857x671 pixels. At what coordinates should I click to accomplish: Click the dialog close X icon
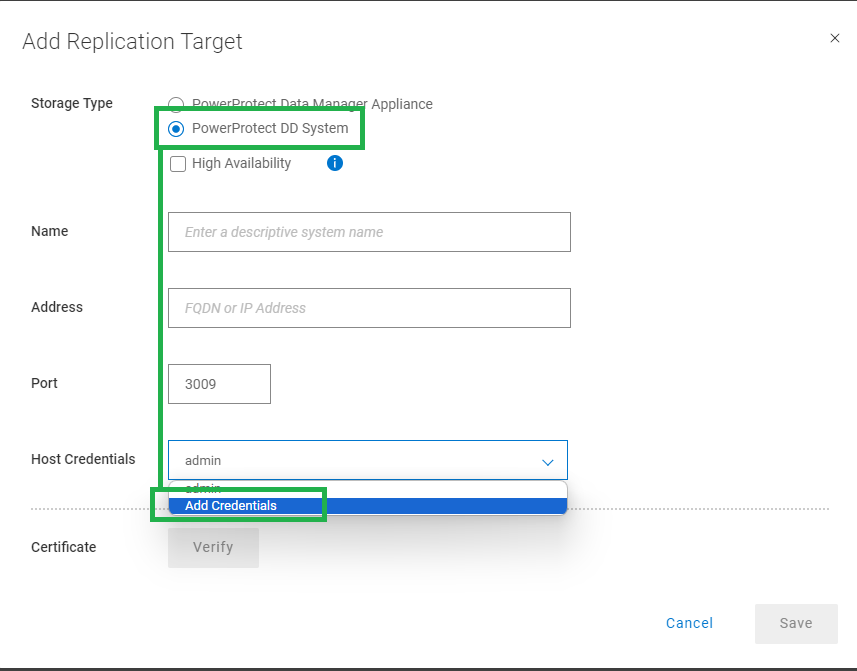click(835, 38)
